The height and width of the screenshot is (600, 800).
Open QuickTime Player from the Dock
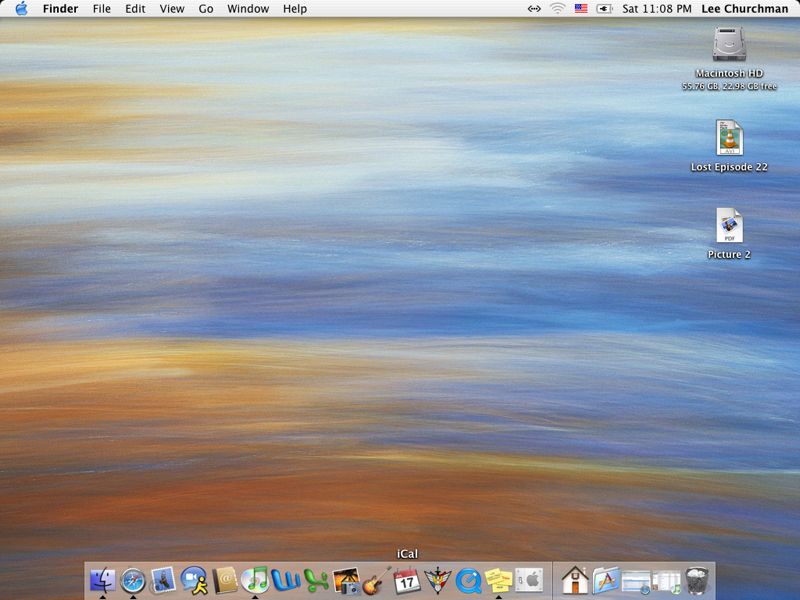pos(468,580)
